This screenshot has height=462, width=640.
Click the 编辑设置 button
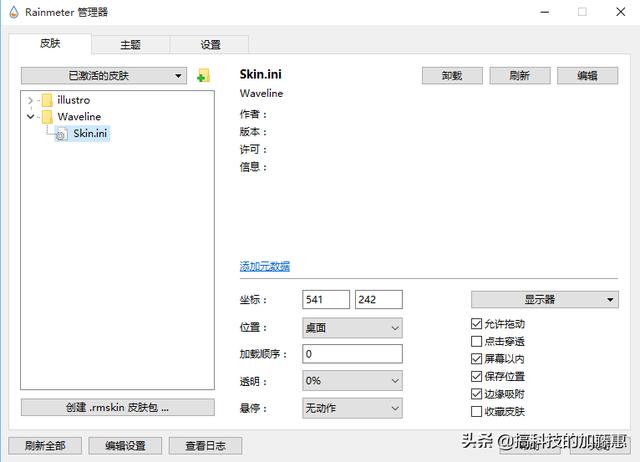pyautogui.click(x=125, y=446)
